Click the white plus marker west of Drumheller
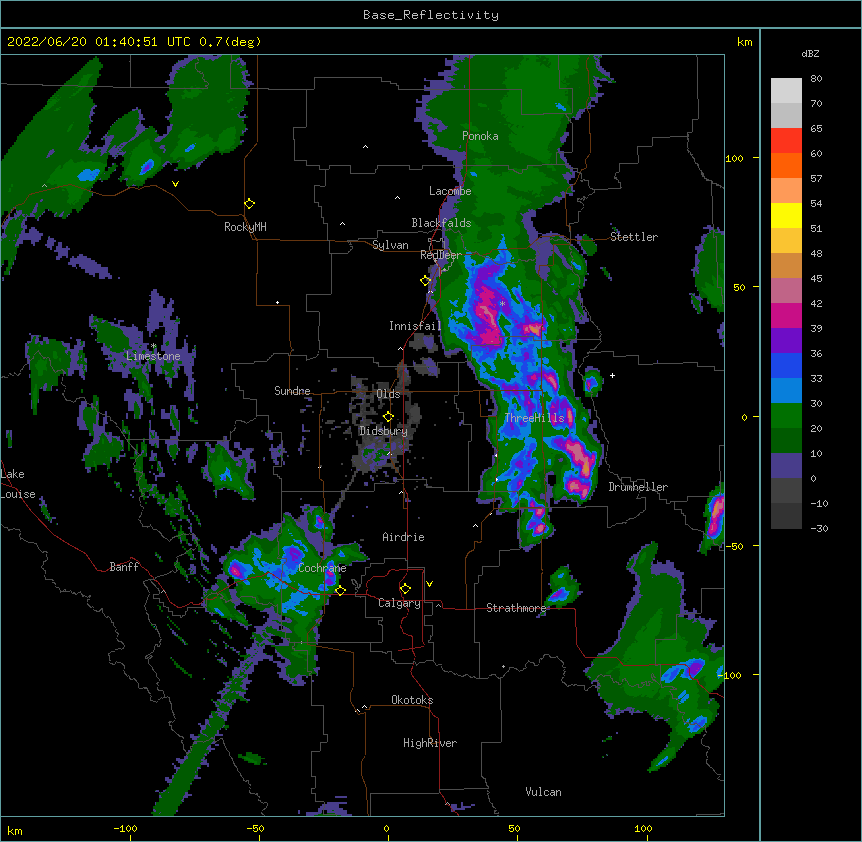 coord(612,375)
